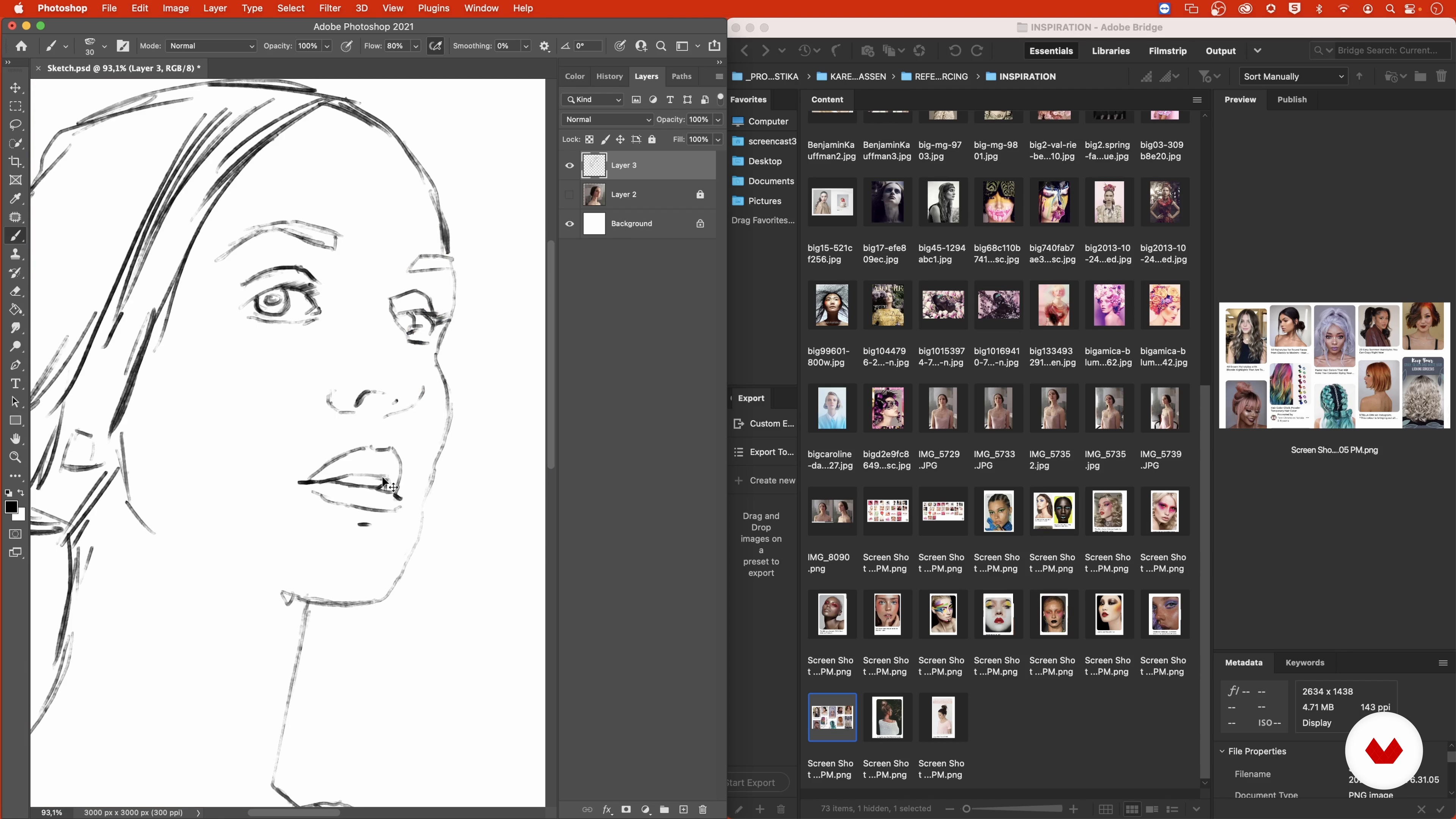
Task: Open the brush Opacity dropdown arrow
Action: click(327, 46)
